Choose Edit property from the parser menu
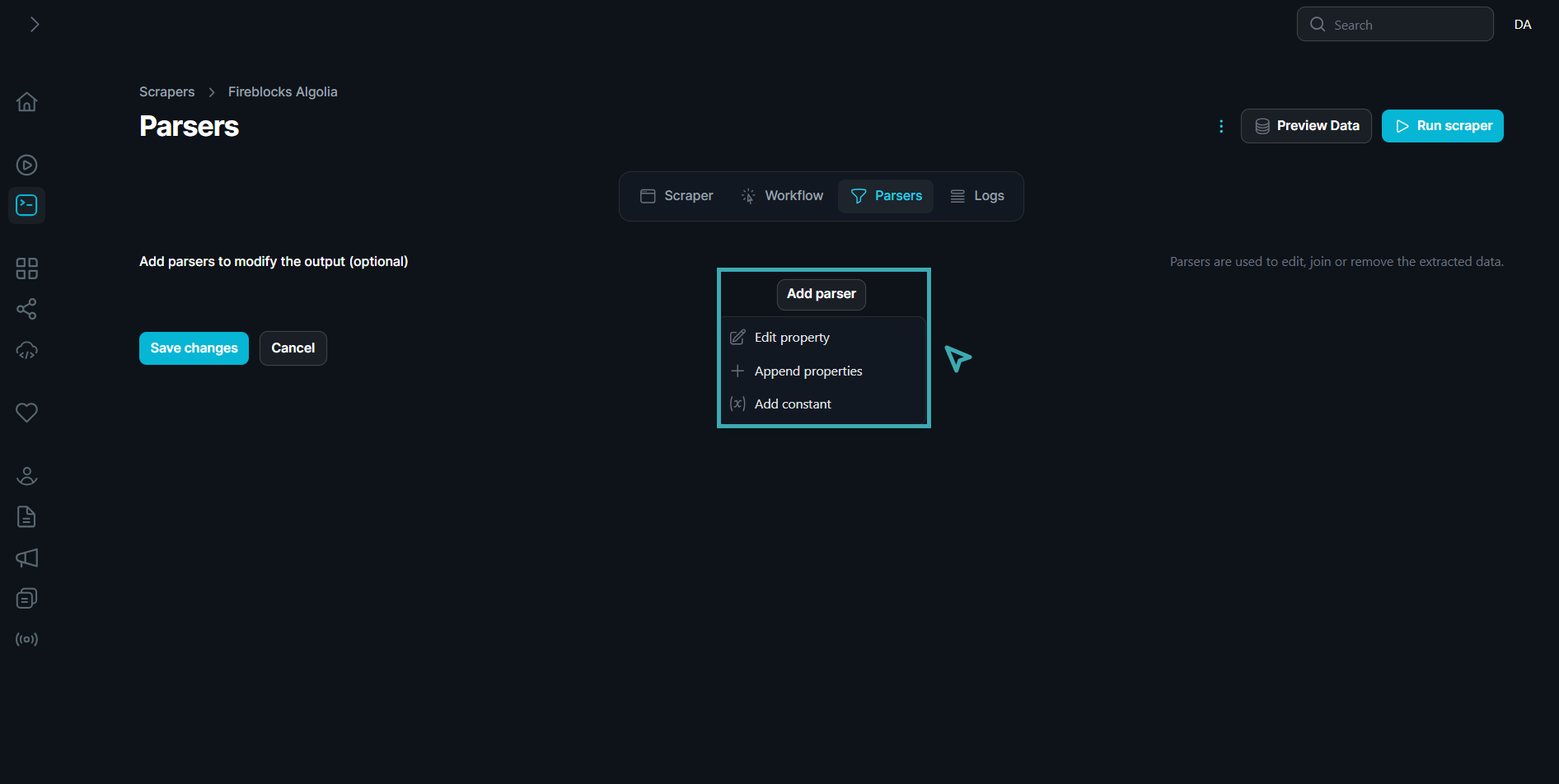 [x=824, y=338]
